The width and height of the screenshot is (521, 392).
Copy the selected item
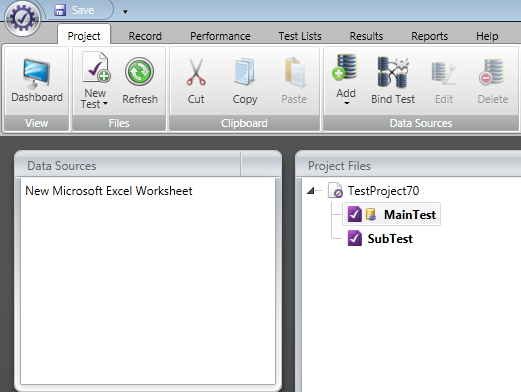[x=245, y=81]
